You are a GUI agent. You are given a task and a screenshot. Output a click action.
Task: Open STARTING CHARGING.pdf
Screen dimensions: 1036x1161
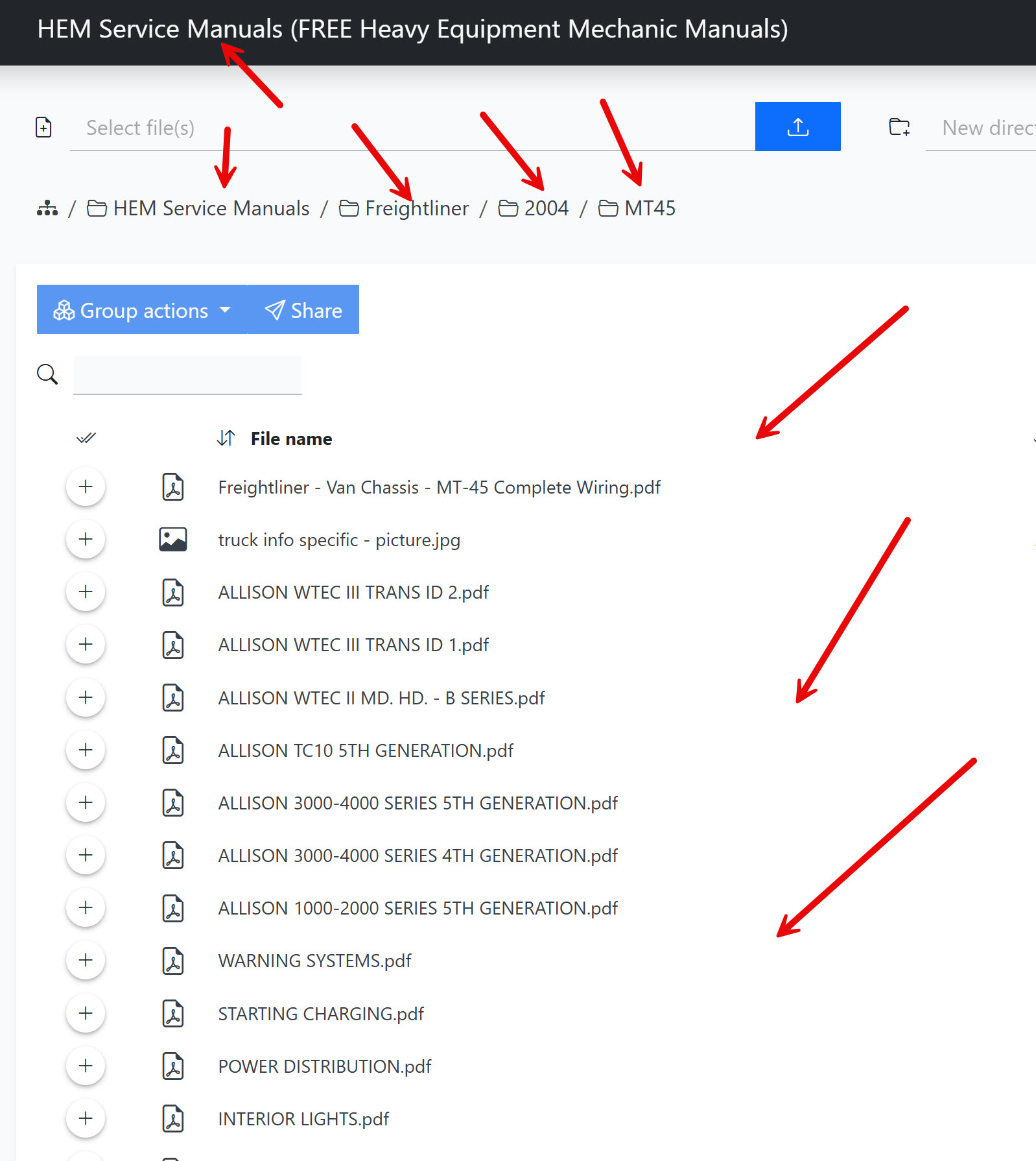tap(321, 1014)
